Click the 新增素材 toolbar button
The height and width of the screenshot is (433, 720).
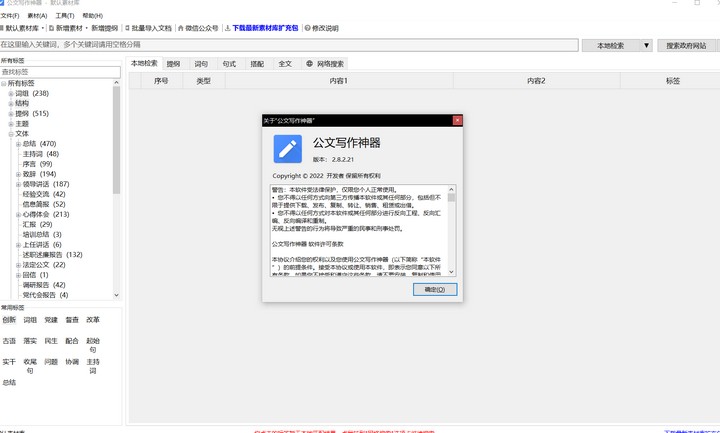click(x=69, y=28)
